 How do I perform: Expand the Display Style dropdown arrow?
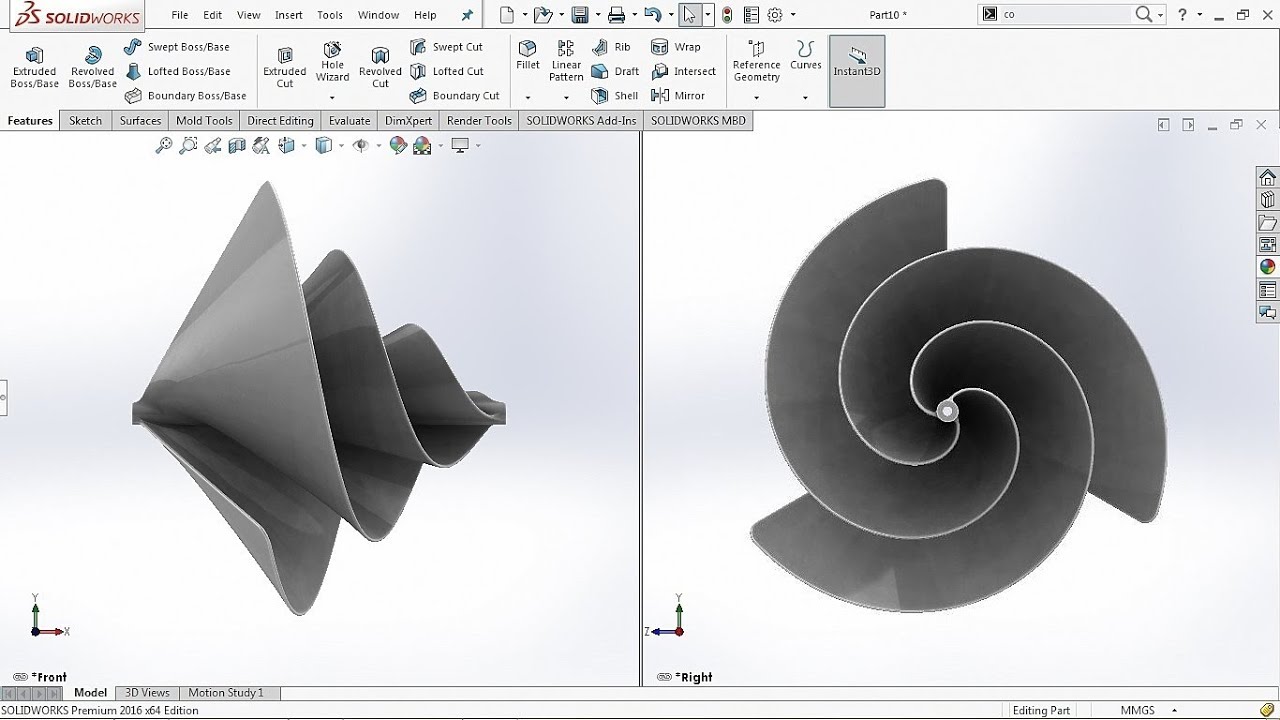click(341, 146)
